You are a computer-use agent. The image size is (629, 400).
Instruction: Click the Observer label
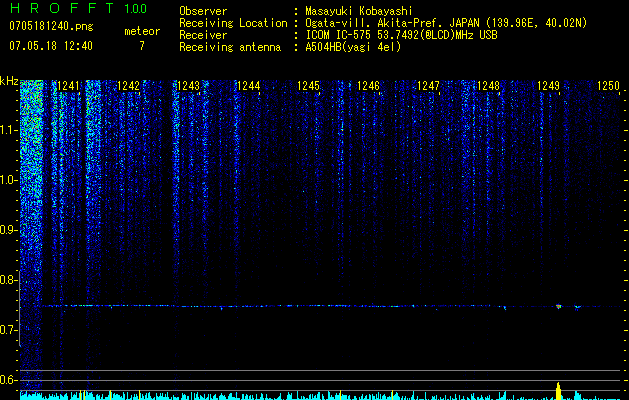(x=203, y=12)
